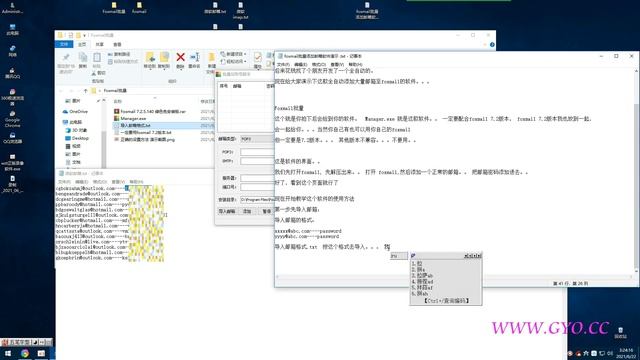Click the taskbar clock
The width and height of the screenshot is (640, 360).
click(625, 353)
